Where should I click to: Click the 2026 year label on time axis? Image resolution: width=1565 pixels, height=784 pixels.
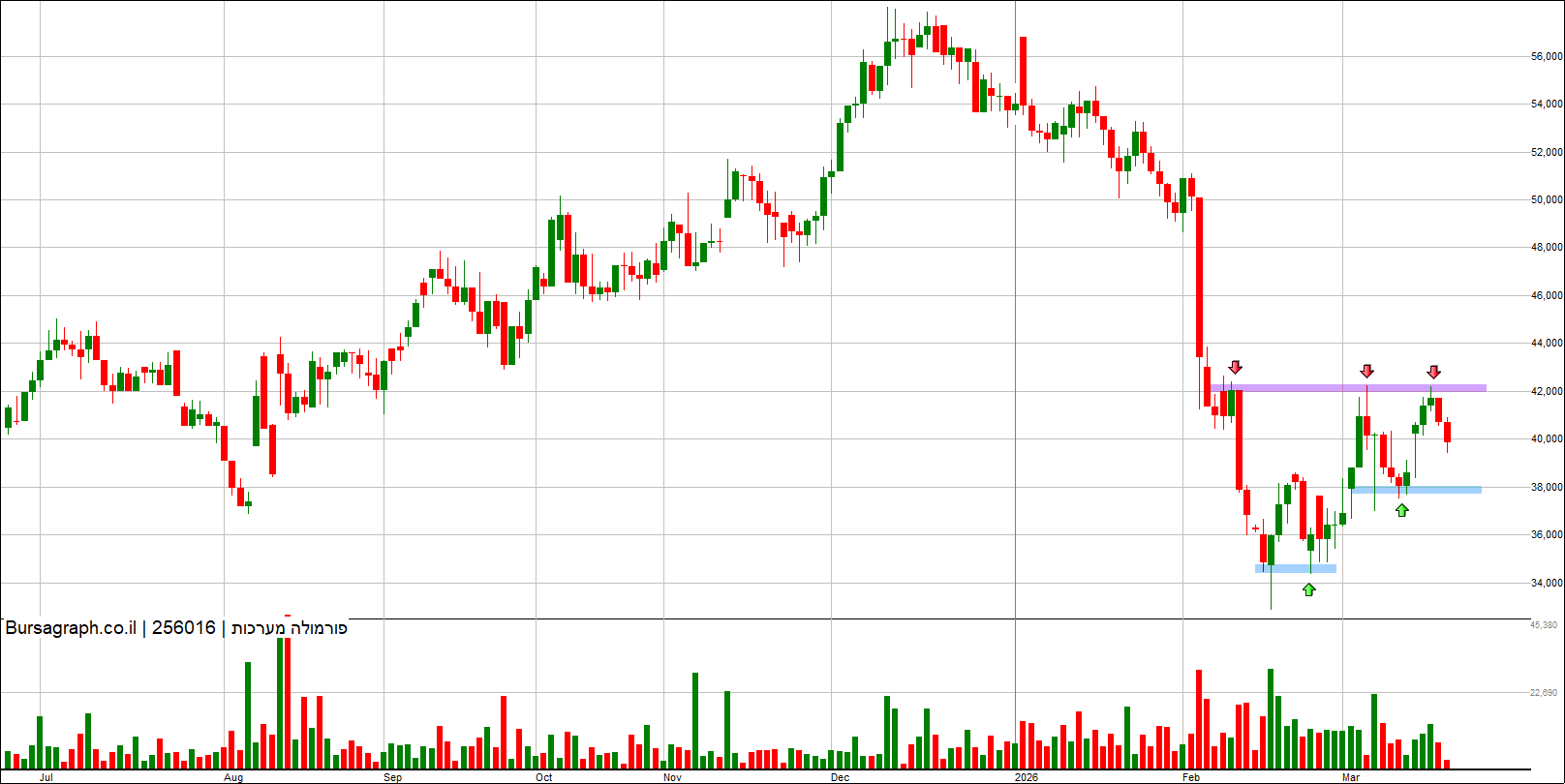coord(1027,777)
